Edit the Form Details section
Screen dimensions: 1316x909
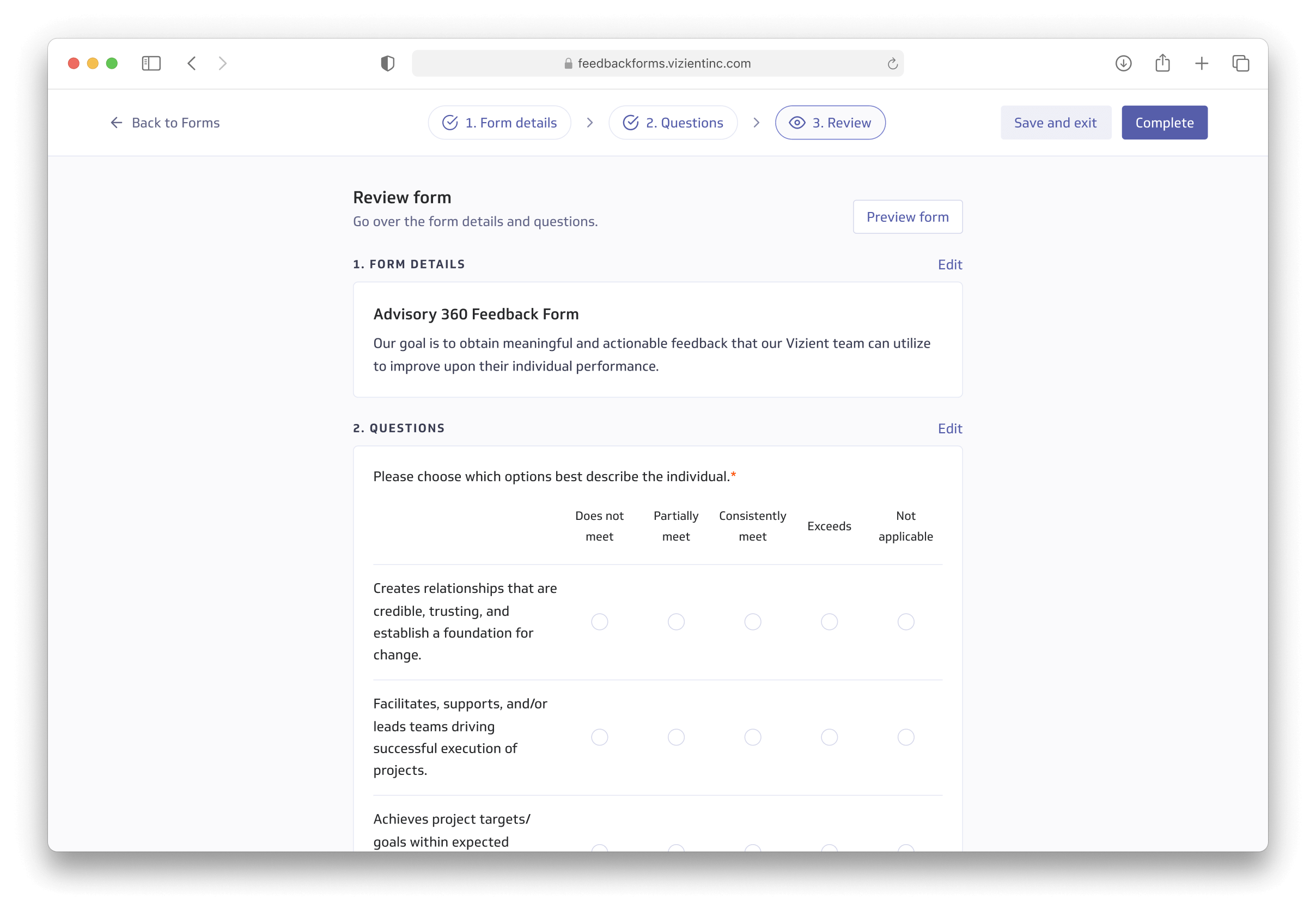949,264
